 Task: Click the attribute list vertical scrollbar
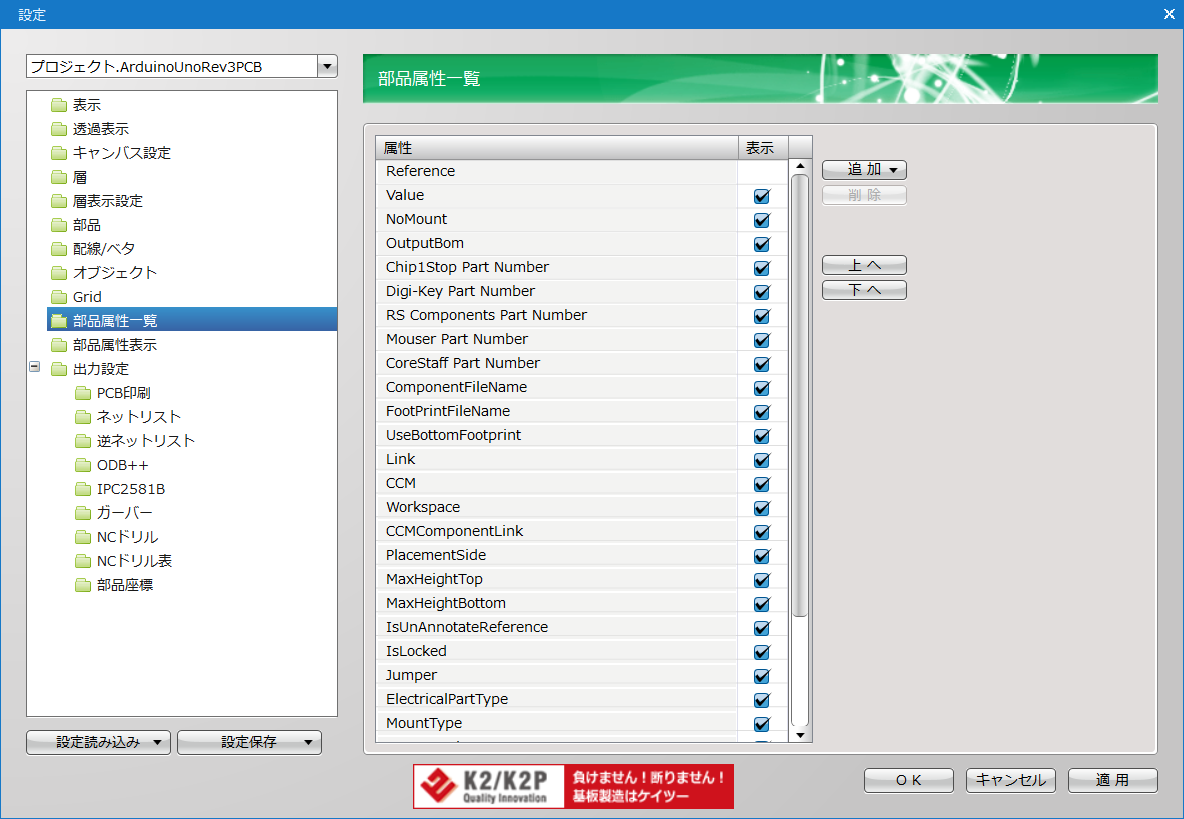click(799, 400)
